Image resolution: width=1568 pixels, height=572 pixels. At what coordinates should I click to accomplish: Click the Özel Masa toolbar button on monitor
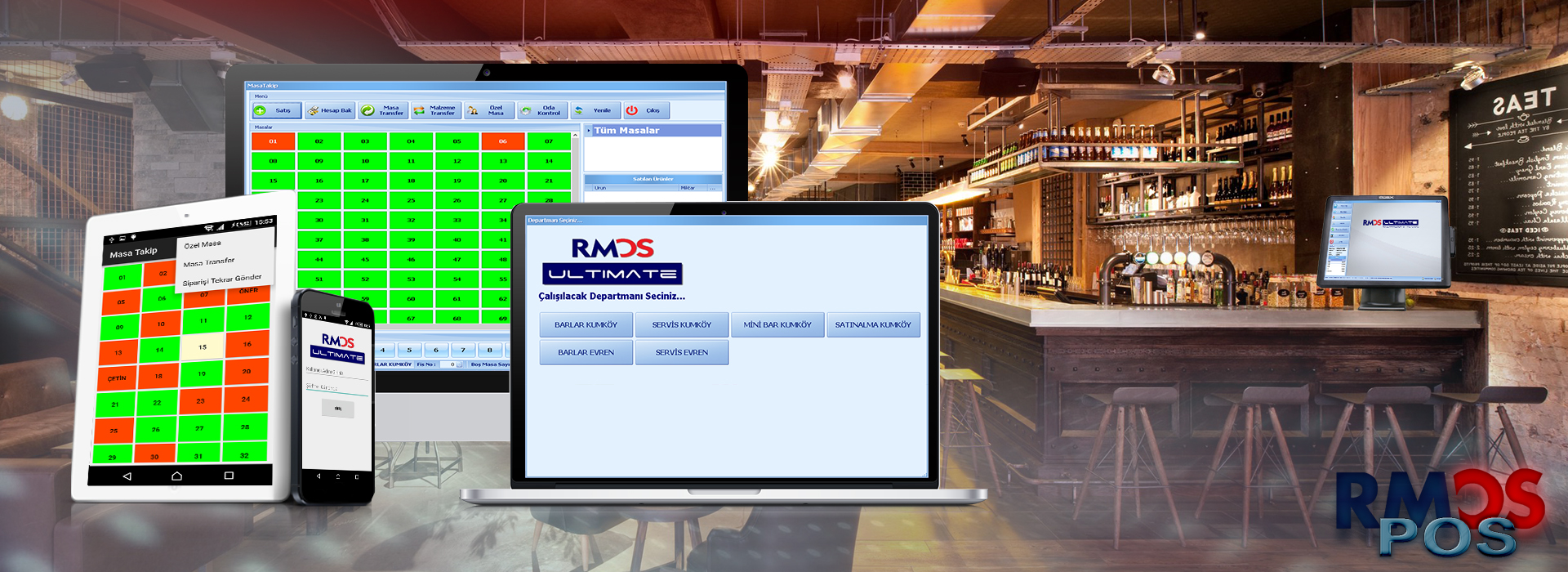[x=489, y=110]
